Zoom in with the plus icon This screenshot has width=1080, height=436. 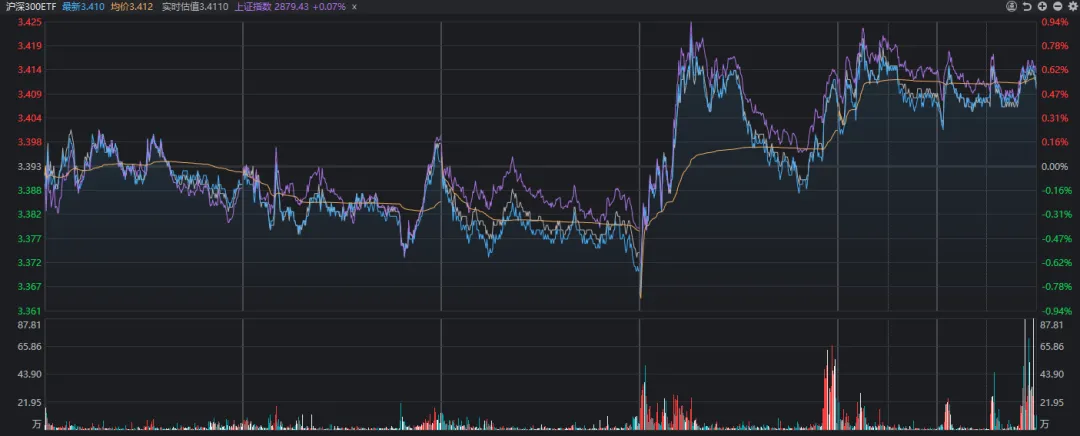pyautogui.click(x=1042, y=6)
